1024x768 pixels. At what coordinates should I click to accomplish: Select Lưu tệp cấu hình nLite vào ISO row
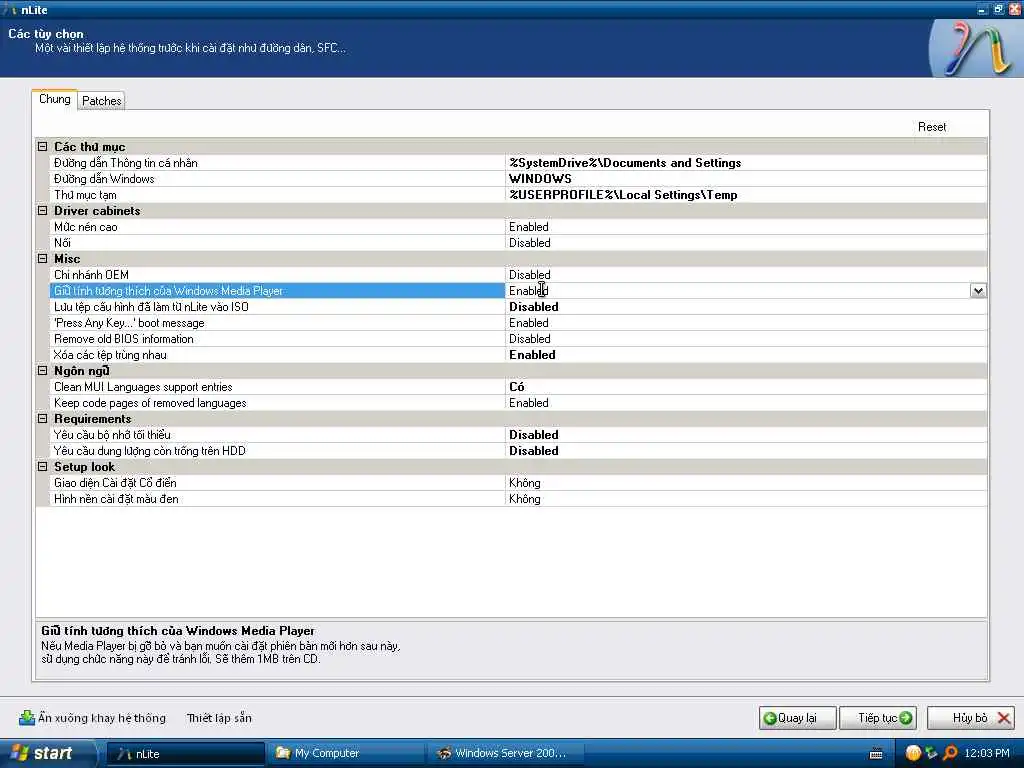coord(278,307)
